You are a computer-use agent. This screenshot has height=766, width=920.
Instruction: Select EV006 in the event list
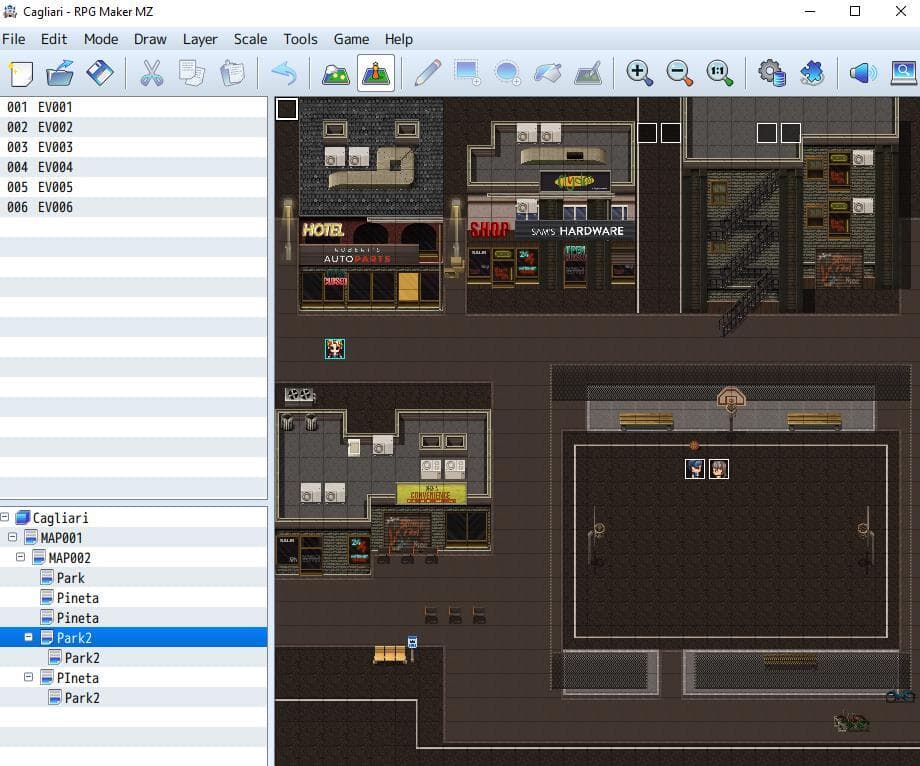tap(134, 207)
